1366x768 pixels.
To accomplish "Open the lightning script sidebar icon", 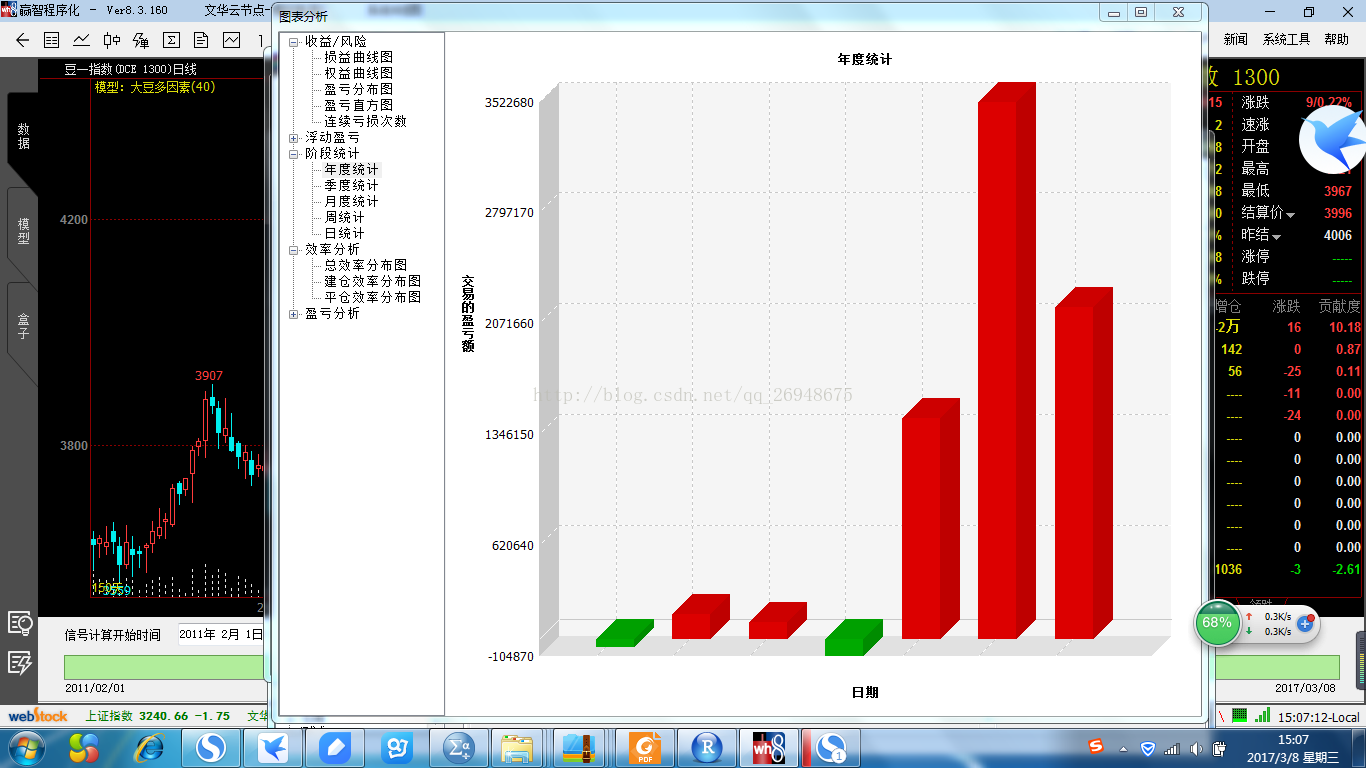I will [20, 661].
